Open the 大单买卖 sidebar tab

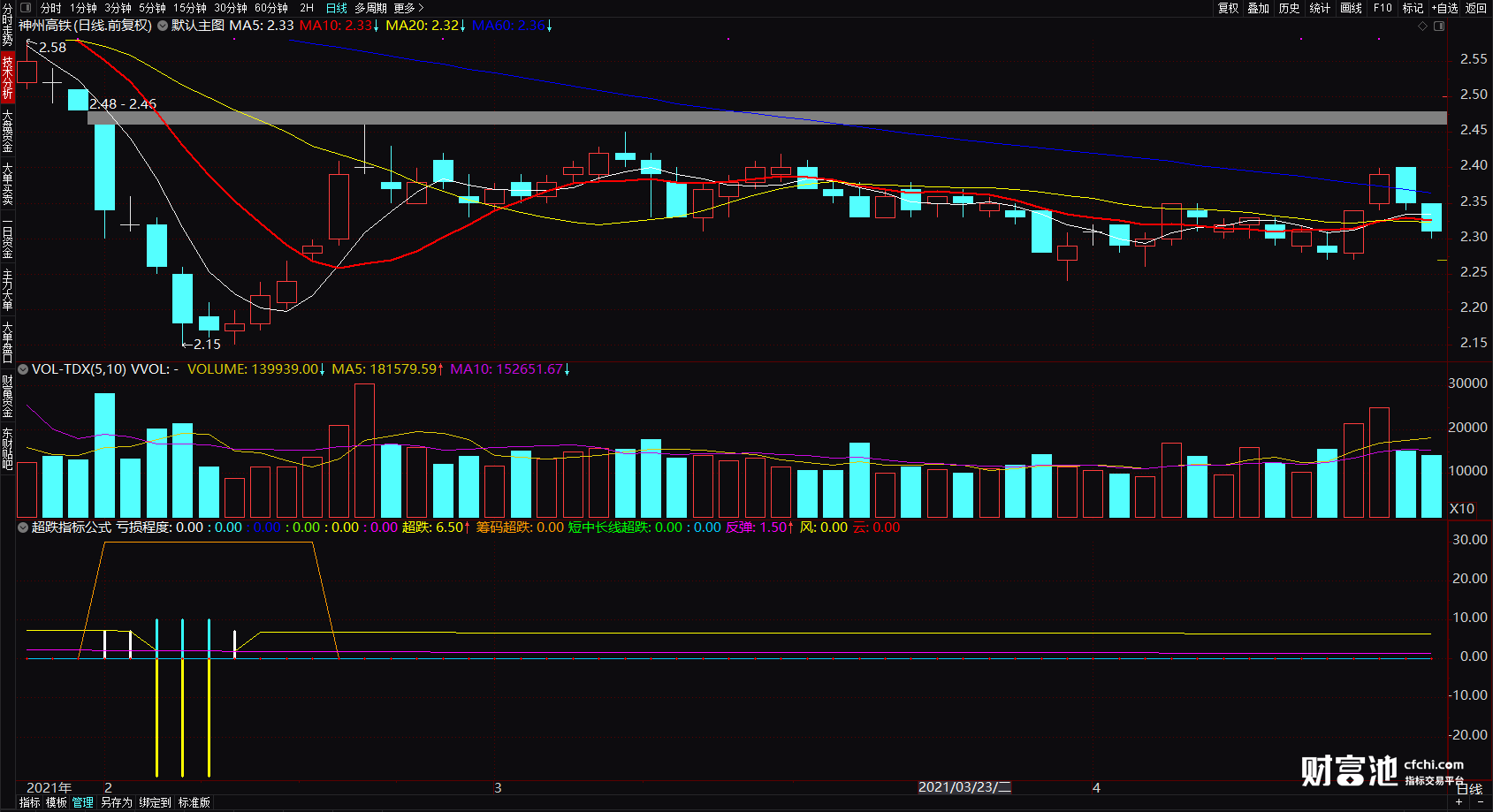(x=7, y=184)
